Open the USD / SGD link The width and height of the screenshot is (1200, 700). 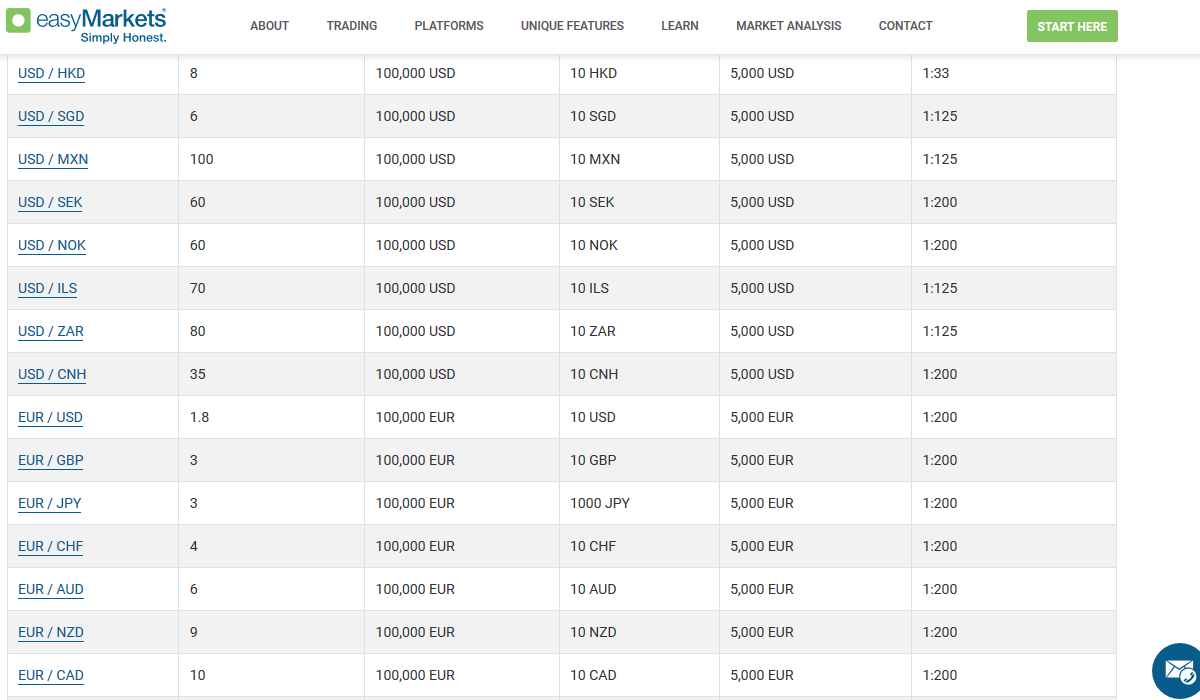point(51,116)
